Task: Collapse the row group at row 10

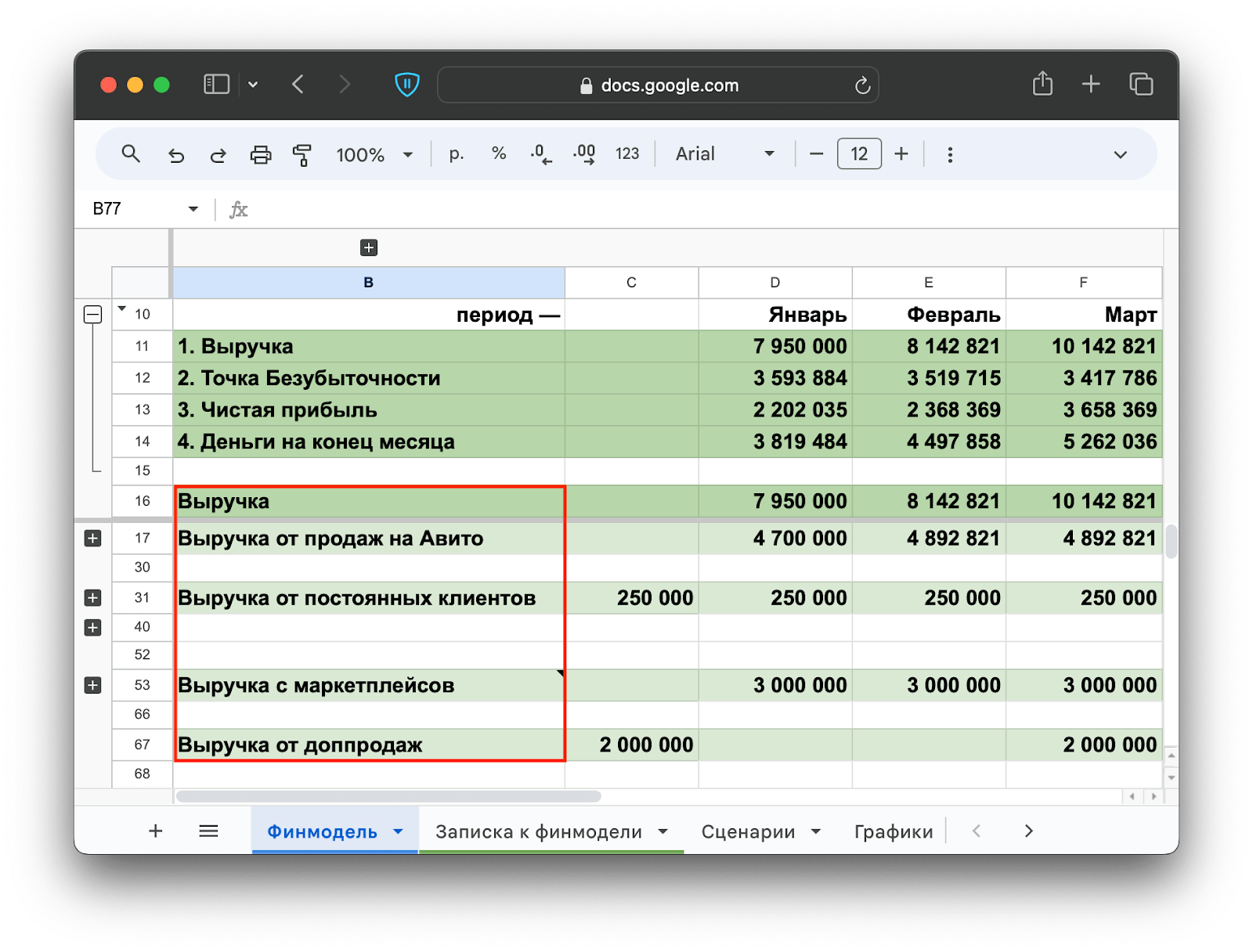Action: [92, 315]
